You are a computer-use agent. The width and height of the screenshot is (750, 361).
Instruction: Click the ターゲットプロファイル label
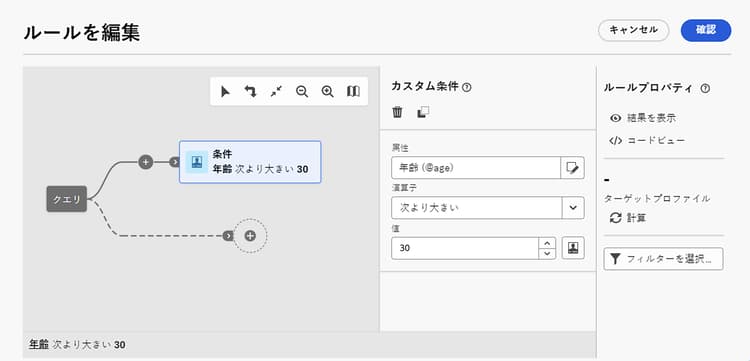coord(657,199)
